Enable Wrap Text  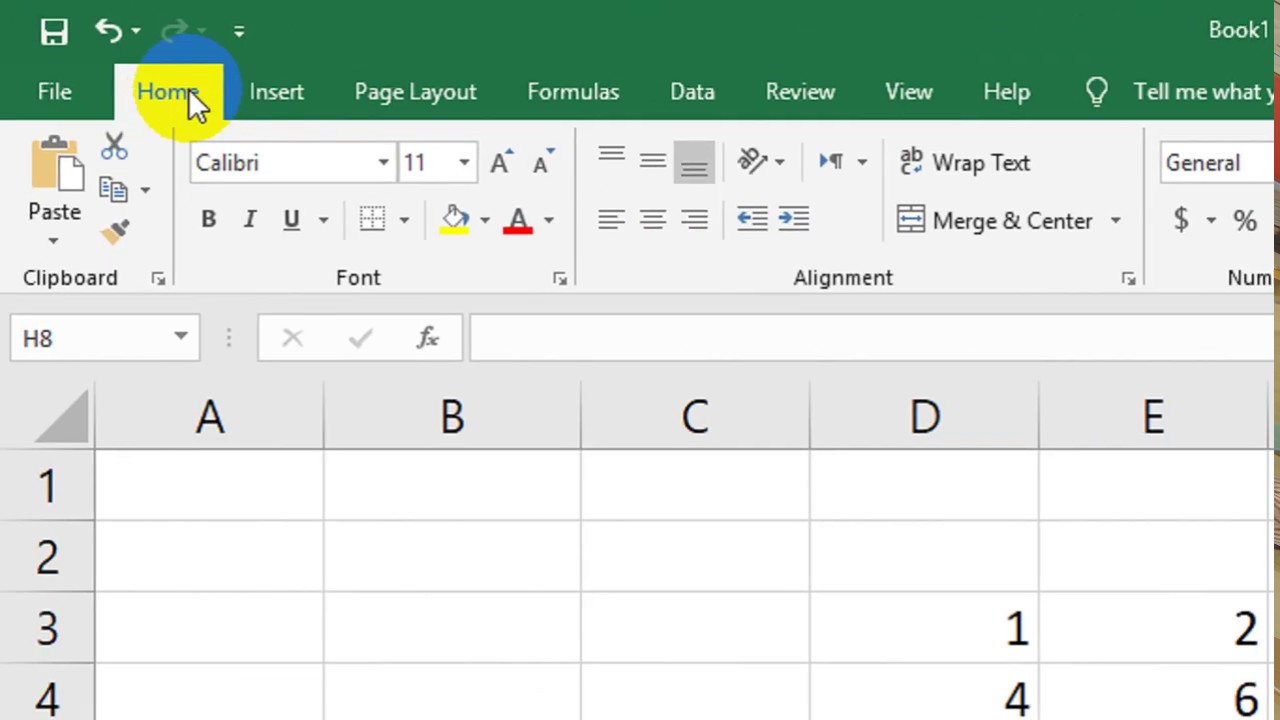click(x=965, y=162)
